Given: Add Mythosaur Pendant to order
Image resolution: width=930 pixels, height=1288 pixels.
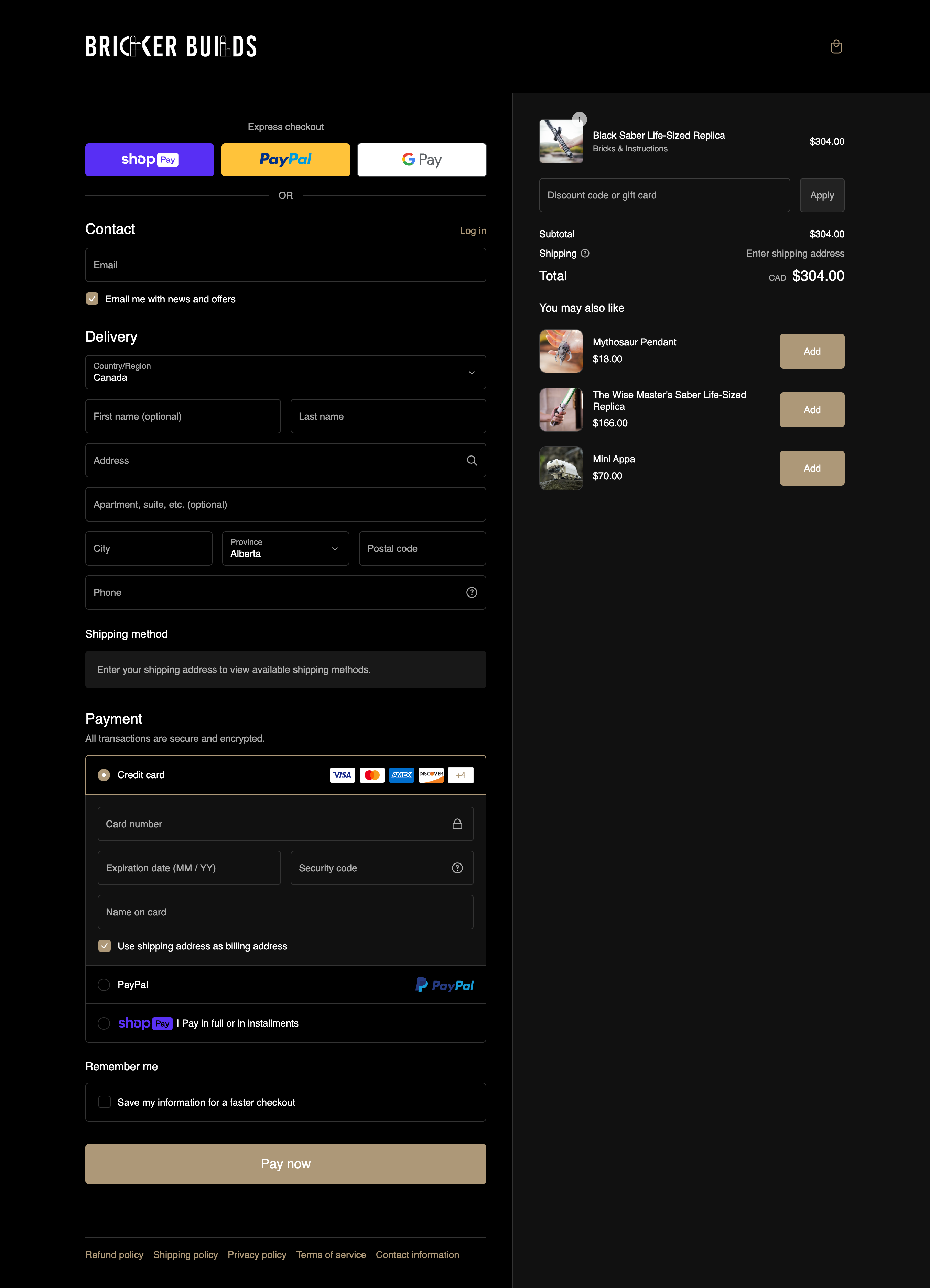Looking at the screenshot, I should pos(812,352).
